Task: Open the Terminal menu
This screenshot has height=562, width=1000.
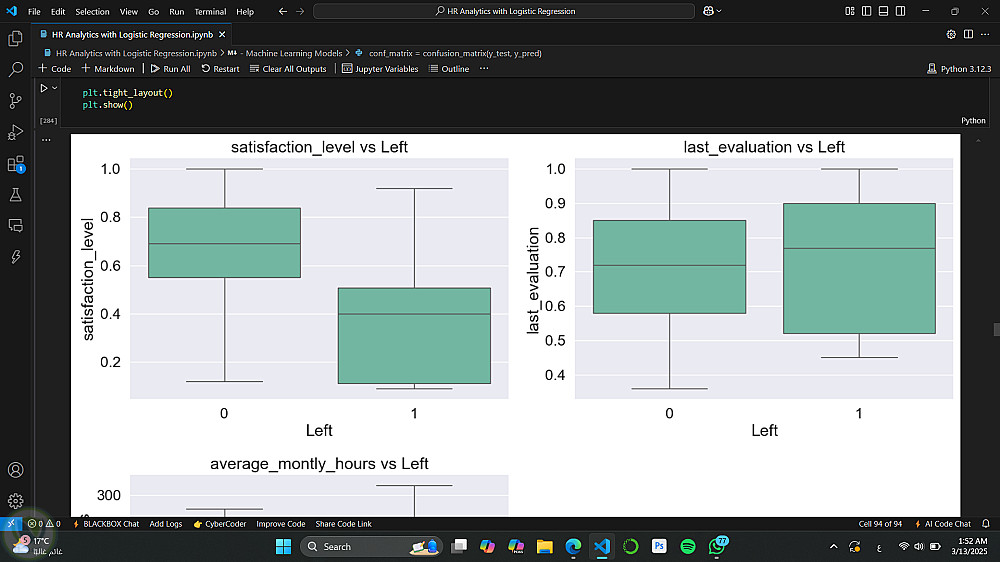Action: [210, 11]
